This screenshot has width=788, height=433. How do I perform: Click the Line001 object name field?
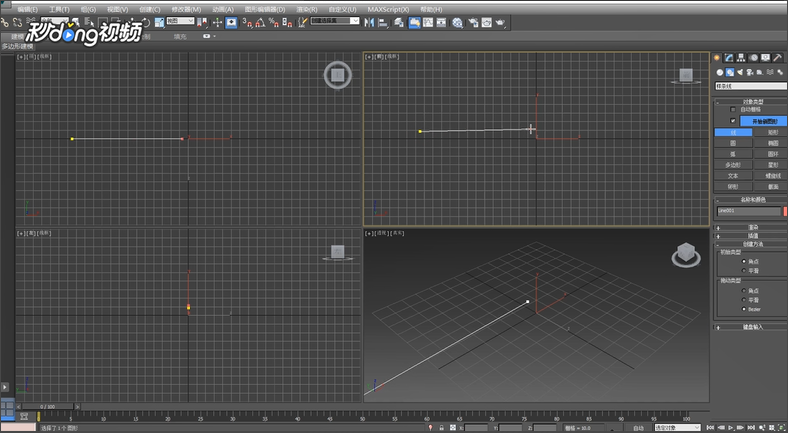click(x=748, y=211)
